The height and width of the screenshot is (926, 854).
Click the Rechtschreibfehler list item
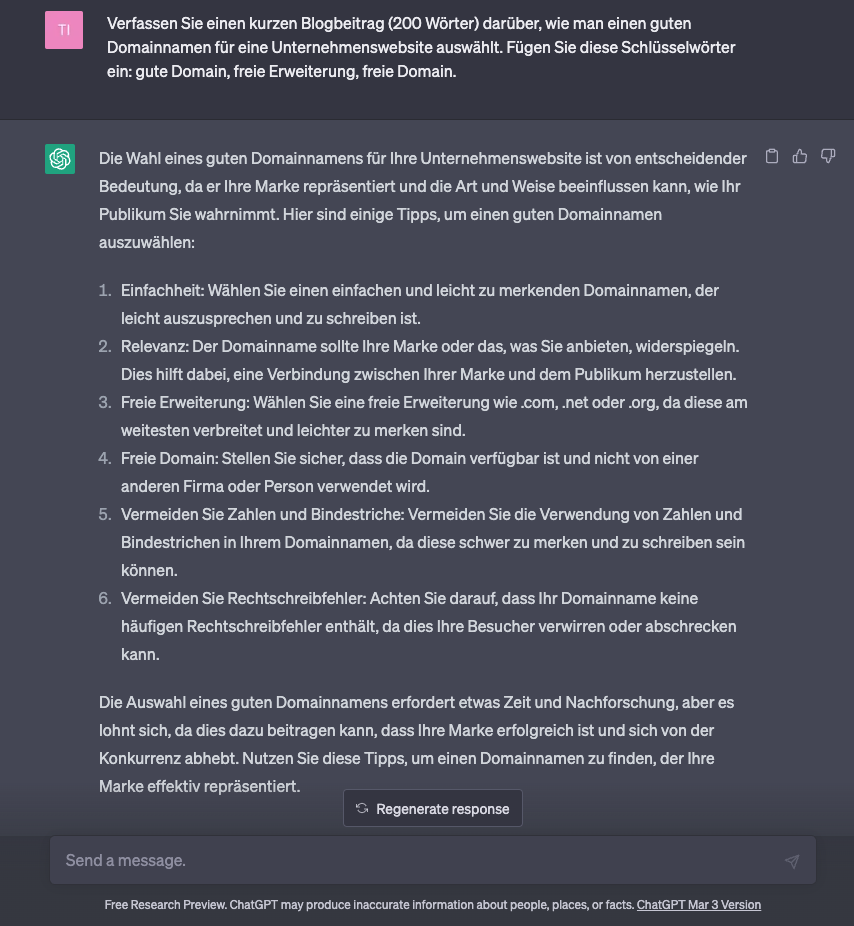coord(428,626)
